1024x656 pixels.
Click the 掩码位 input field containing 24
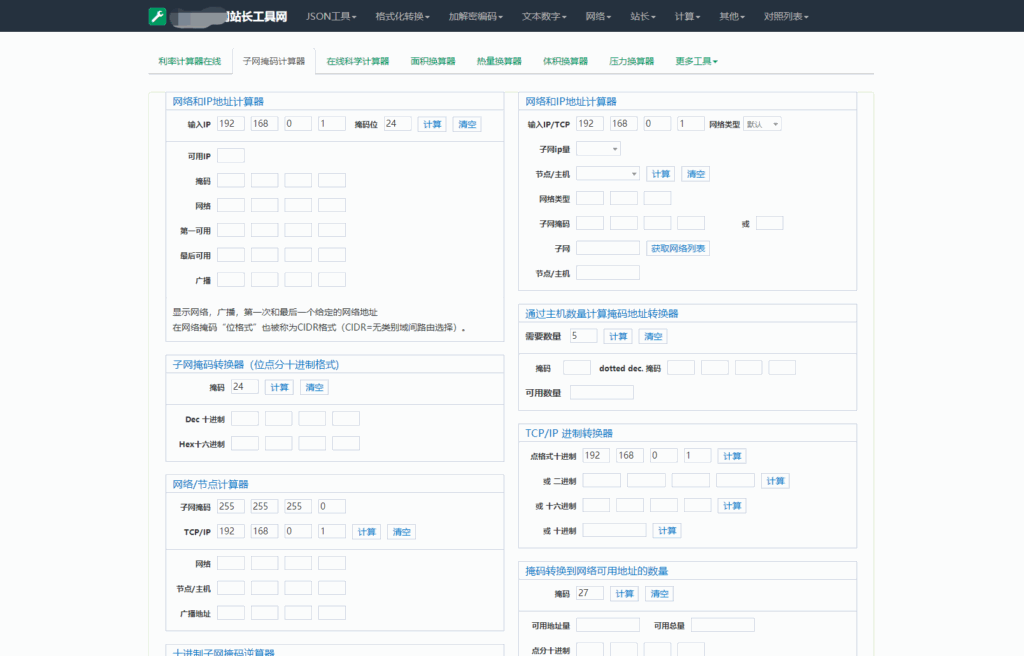click(x=397, y=124)
